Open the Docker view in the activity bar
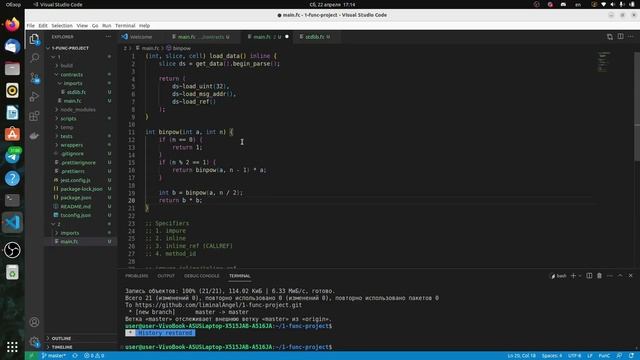640x360 pixels. pos(34,136)
